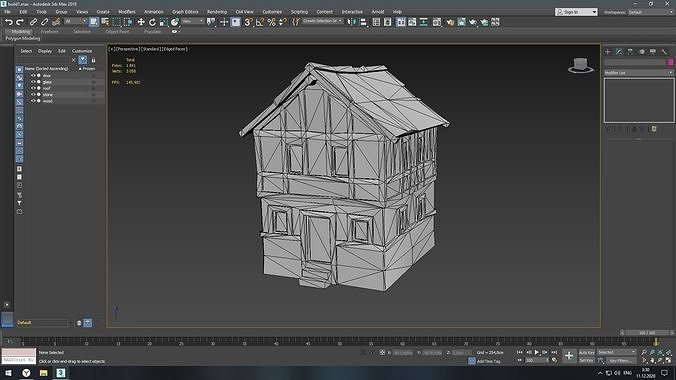Activate the Select and Rotate tool
The width and height of the screenshot is (676, 380).
[x=152, y=22]
